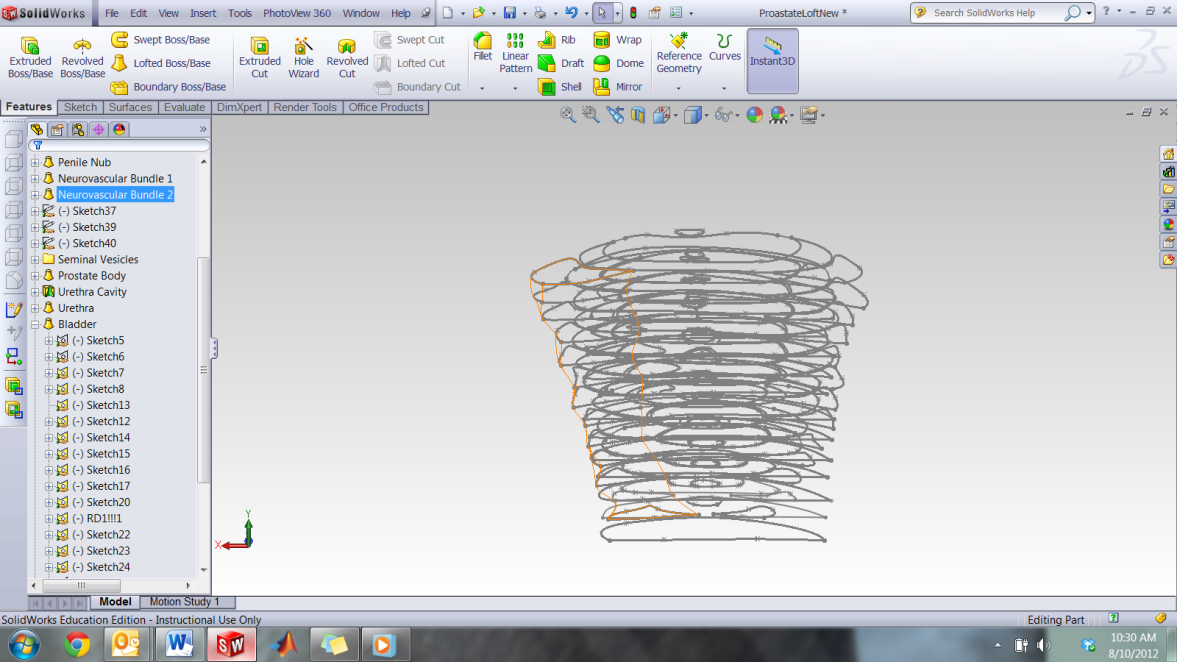The image size is (1177, 662).
Task: Open the Hole Wizard
Action: (303, 57)
